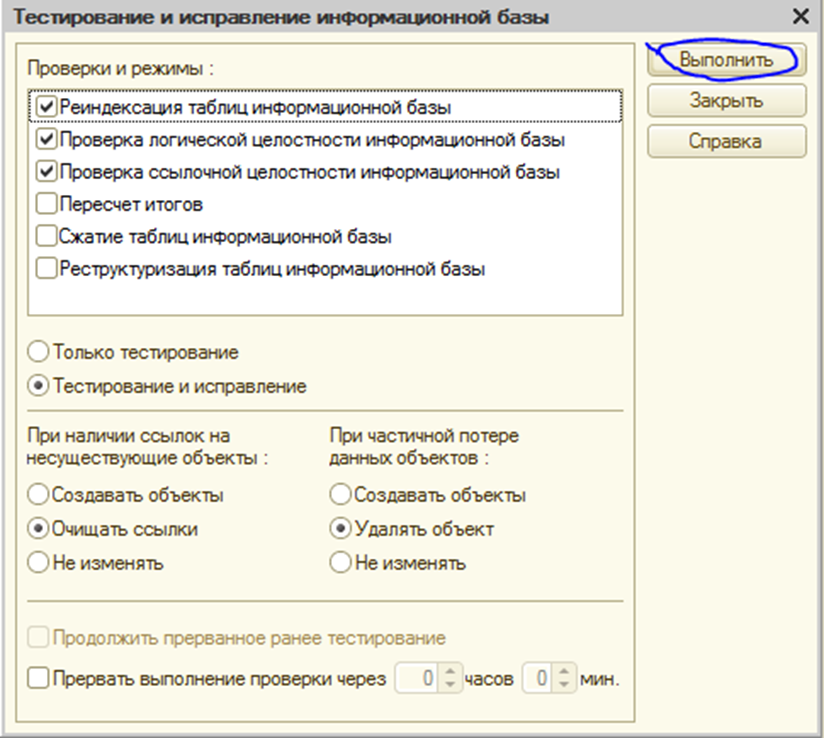Choose Удалять объект radio option
The image size is (824, 738).
[341, 529]
